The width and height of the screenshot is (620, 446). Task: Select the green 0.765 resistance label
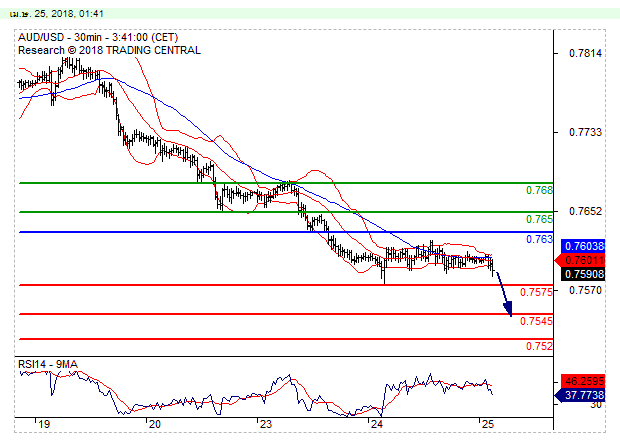coord(539,219)
